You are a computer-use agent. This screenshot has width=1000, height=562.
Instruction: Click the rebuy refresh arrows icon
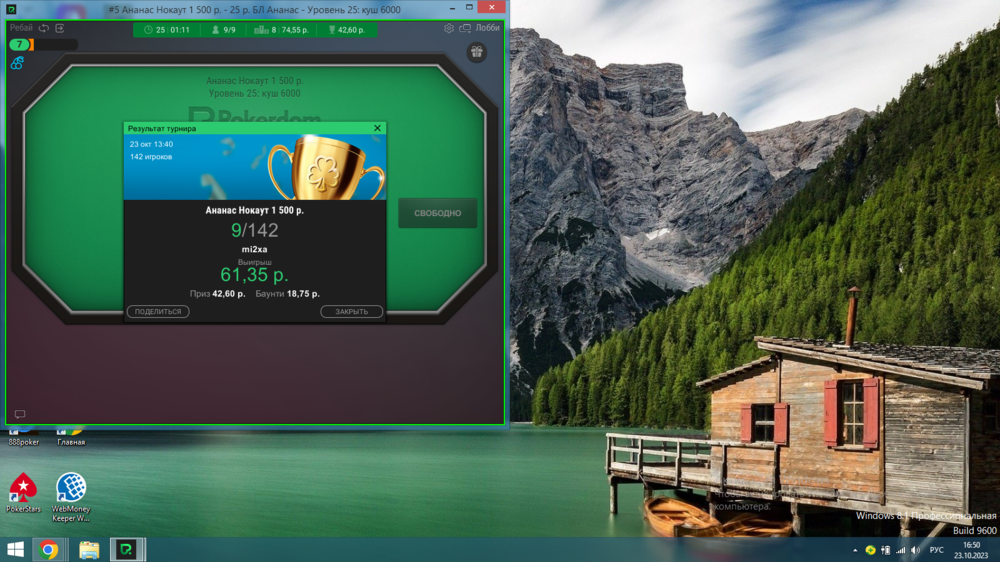click(x=44, y=29)
